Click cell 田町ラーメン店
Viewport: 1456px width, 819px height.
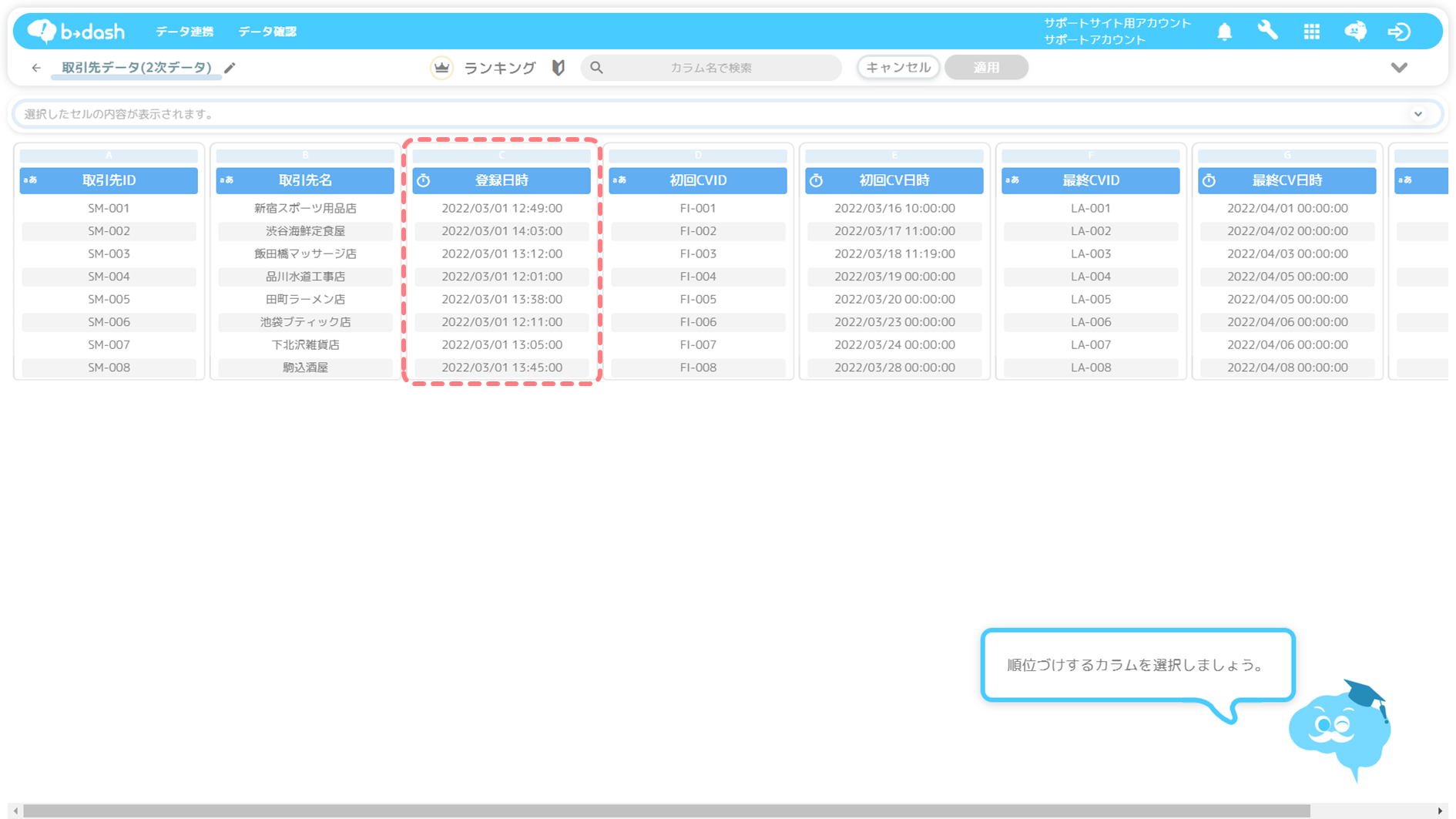pos(305,299)
